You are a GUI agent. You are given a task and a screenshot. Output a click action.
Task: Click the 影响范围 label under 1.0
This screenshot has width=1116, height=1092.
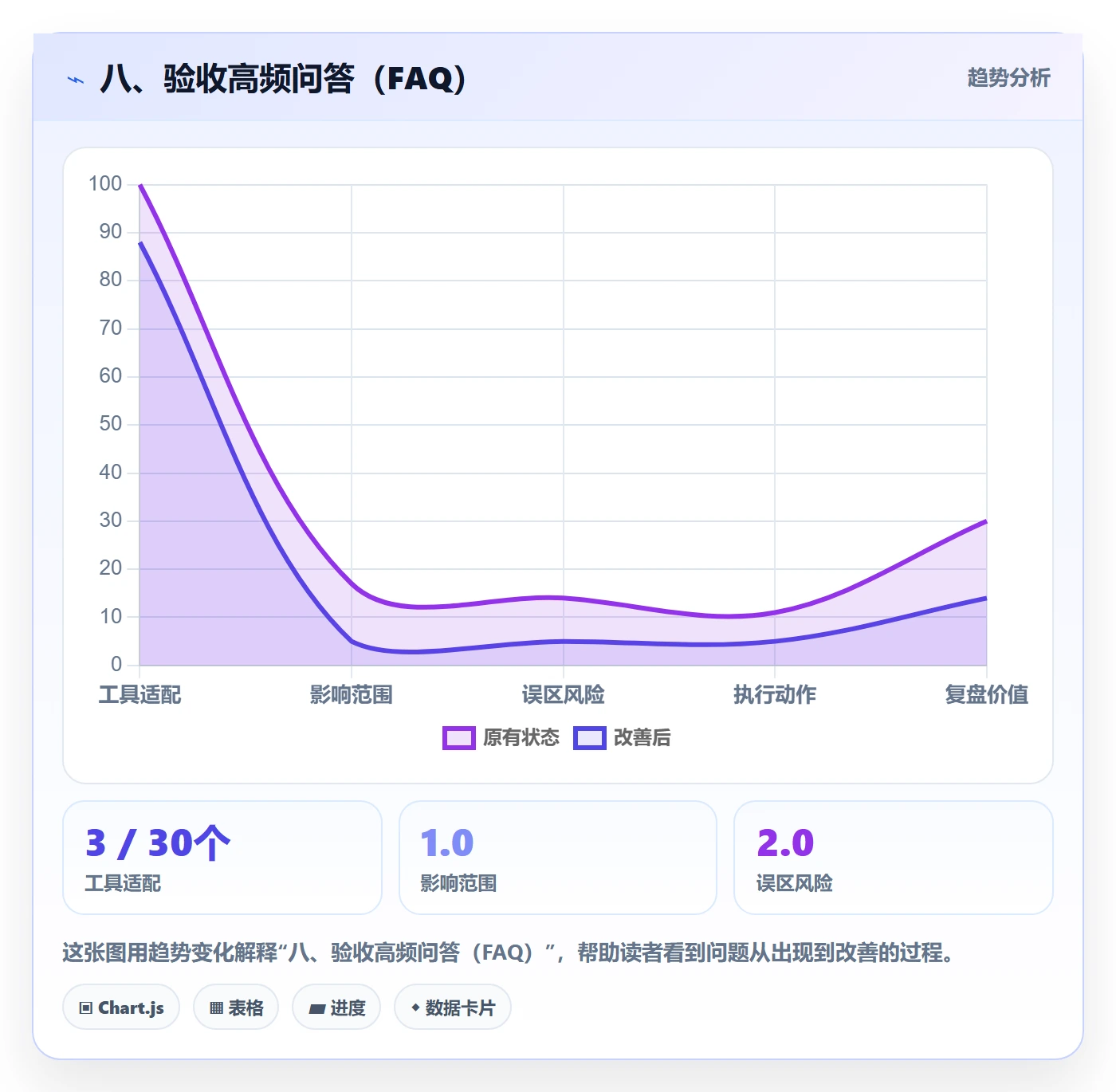coord(459,883)
